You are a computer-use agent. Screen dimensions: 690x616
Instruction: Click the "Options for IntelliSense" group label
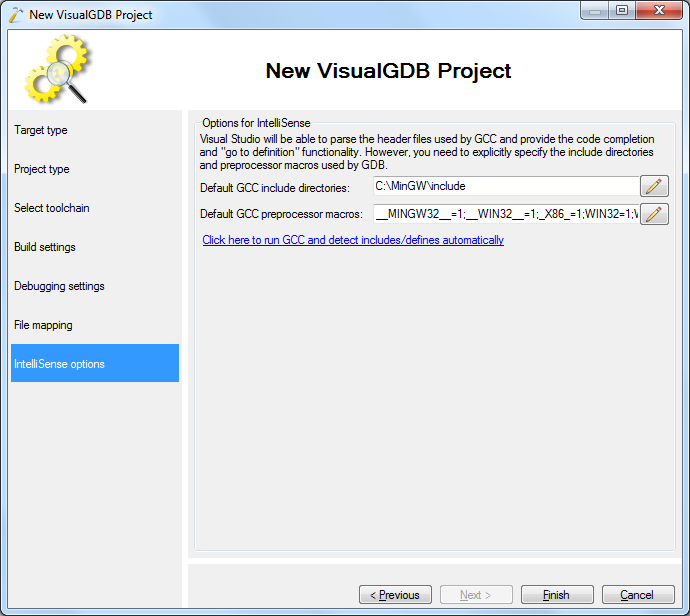click(256, 123)
